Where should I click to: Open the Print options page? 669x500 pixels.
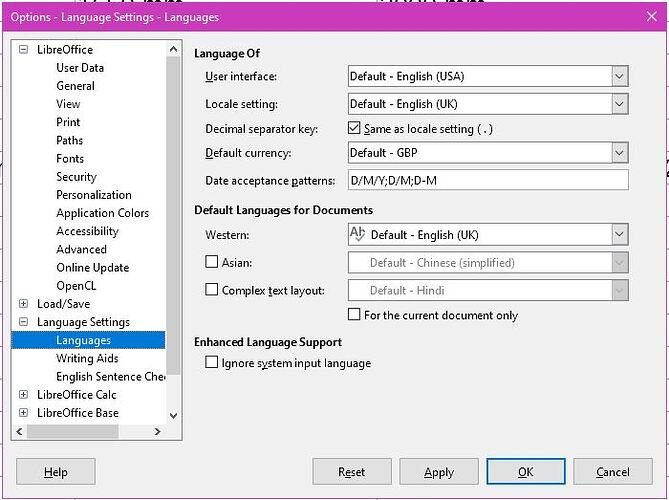click(x=68, y=122)
